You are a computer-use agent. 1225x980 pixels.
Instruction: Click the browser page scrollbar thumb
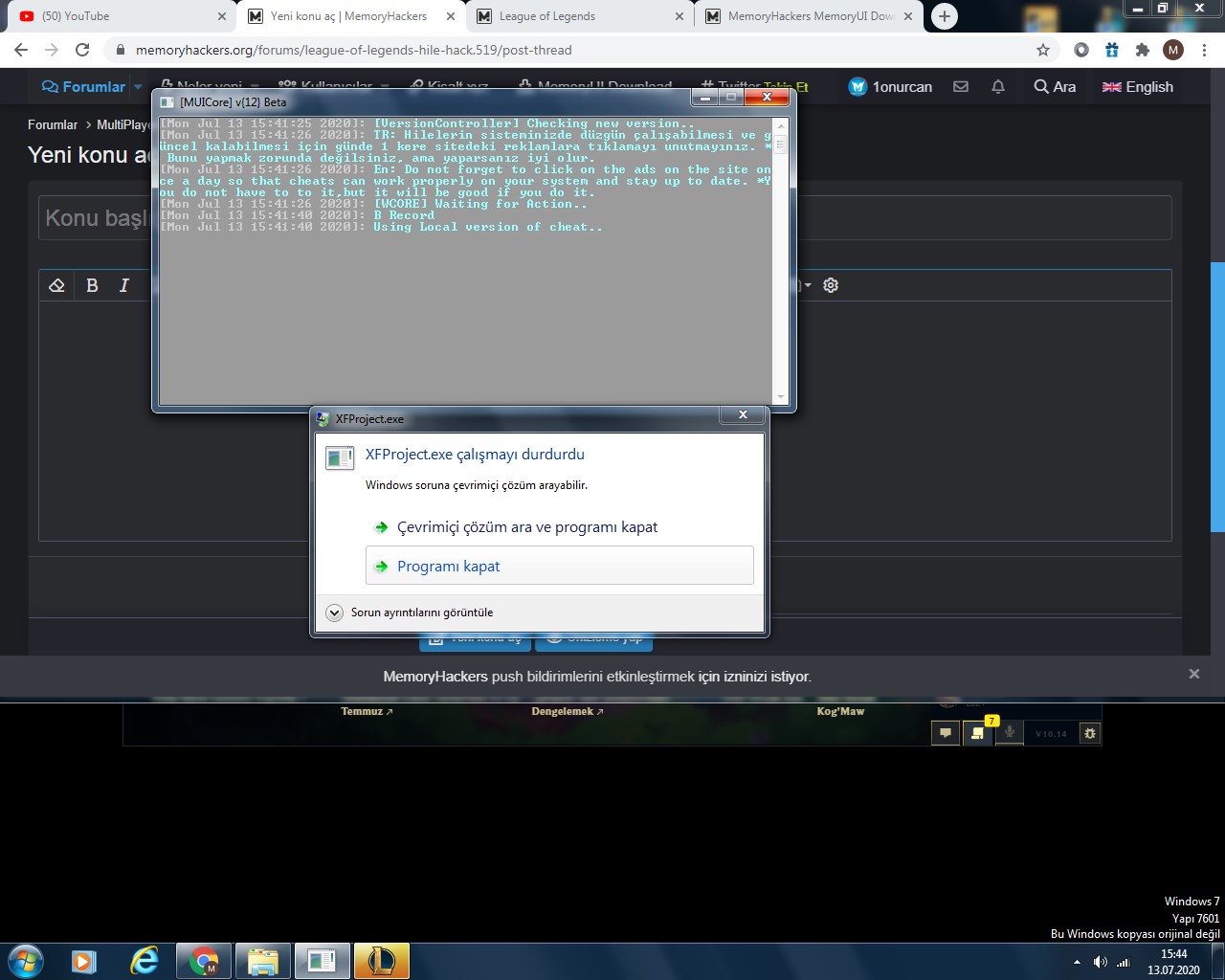tap(1217, 397)
